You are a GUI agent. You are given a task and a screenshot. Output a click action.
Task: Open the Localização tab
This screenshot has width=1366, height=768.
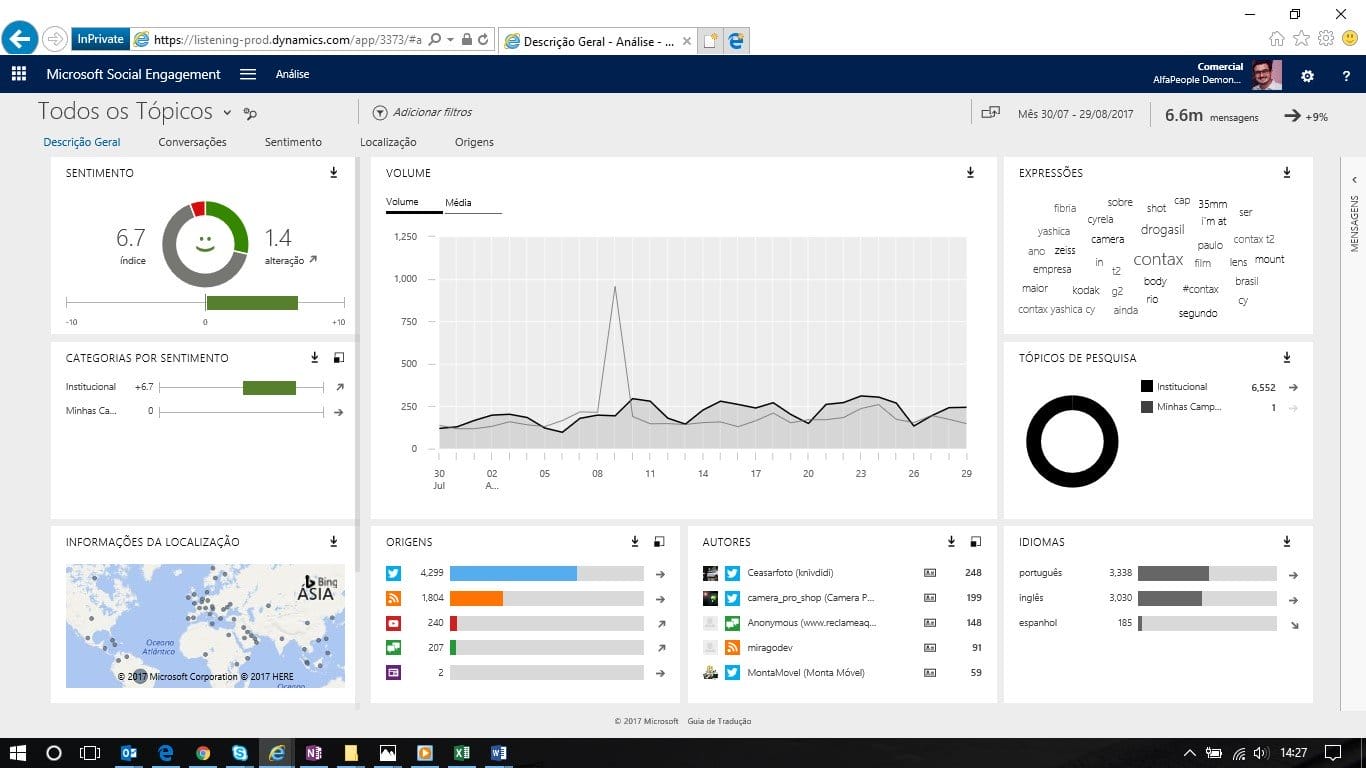(x=388, y=142)
